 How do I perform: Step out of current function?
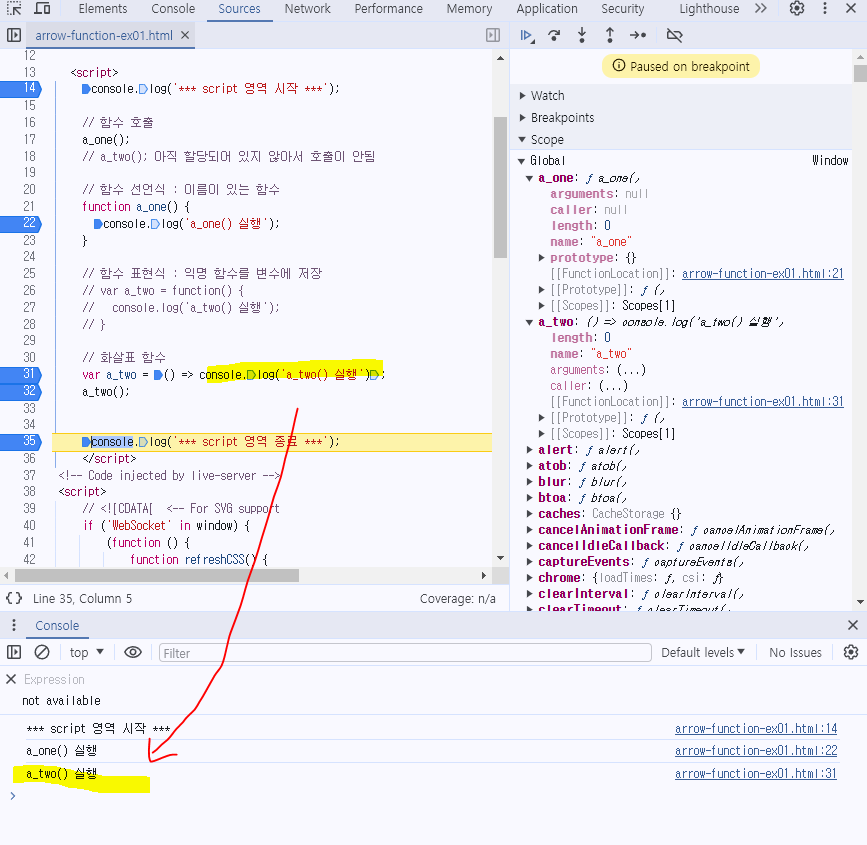[609, 36]
